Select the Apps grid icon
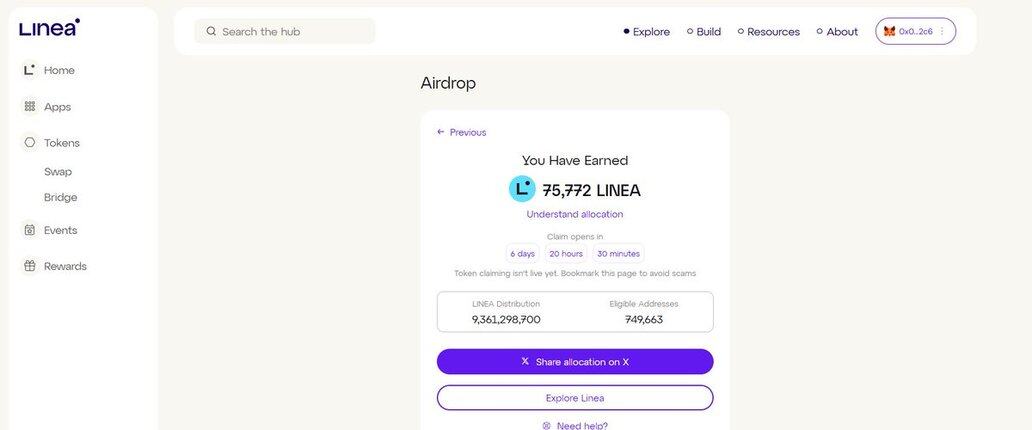This screenshot has height=430, width=1032. [29, 106]
